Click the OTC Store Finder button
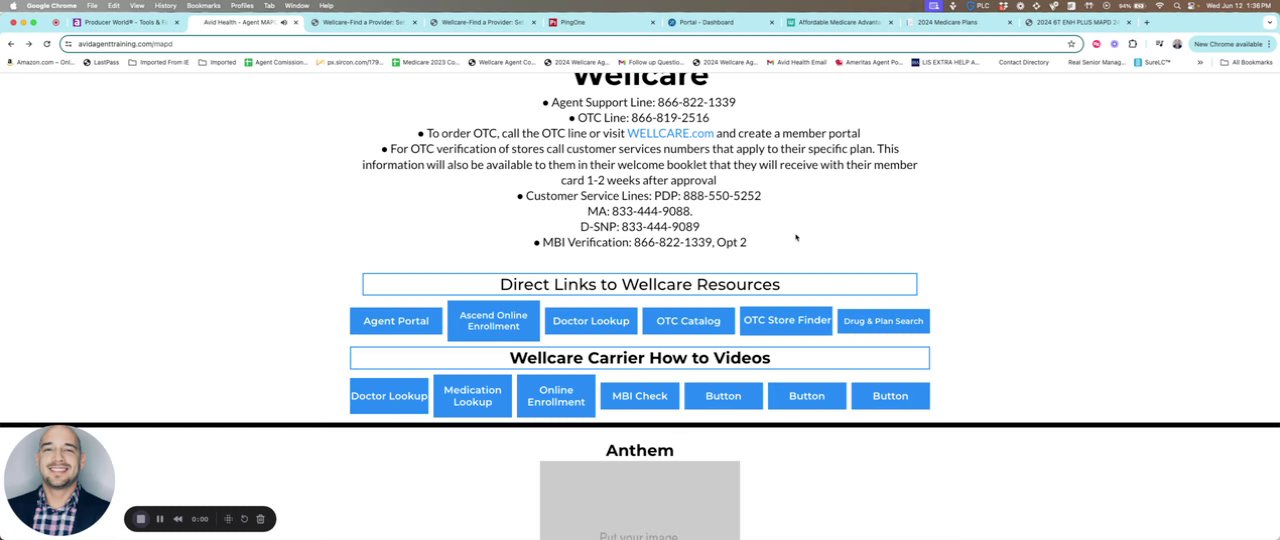1280x540 pixels. coord(787,320)
